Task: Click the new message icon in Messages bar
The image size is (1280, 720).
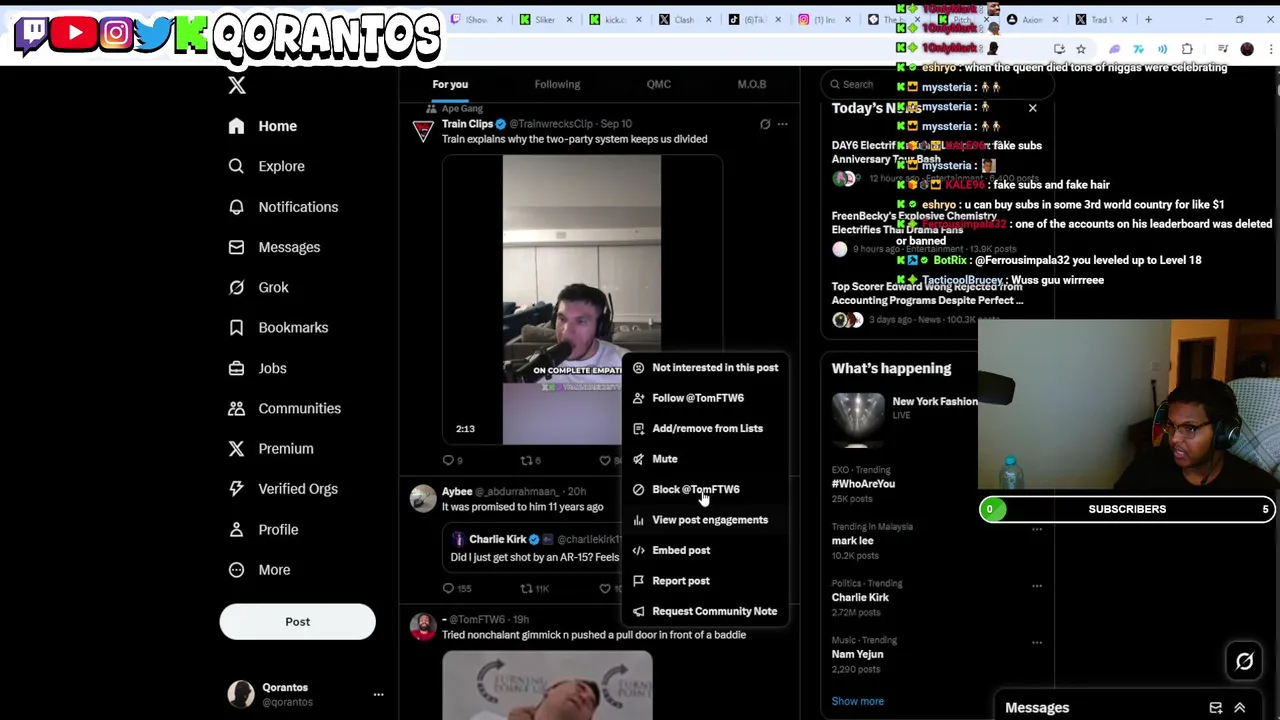Action: (x=1216, y=708)
